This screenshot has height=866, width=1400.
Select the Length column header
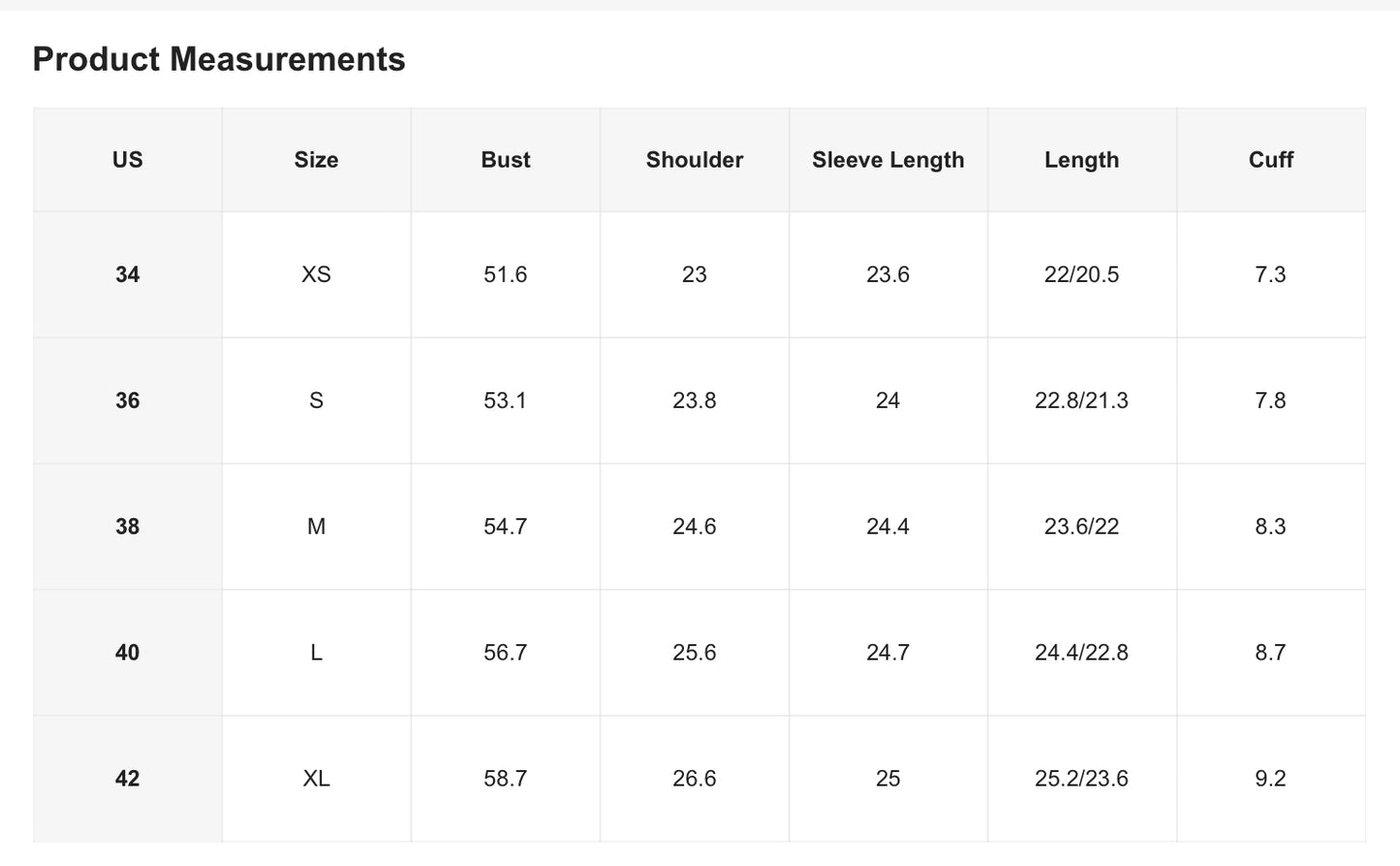(x=1082, y=160)
